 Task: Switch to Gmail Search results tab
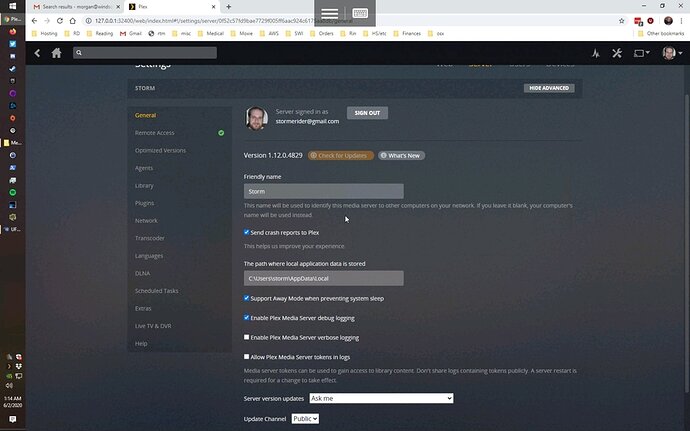[x=76, y=7]
